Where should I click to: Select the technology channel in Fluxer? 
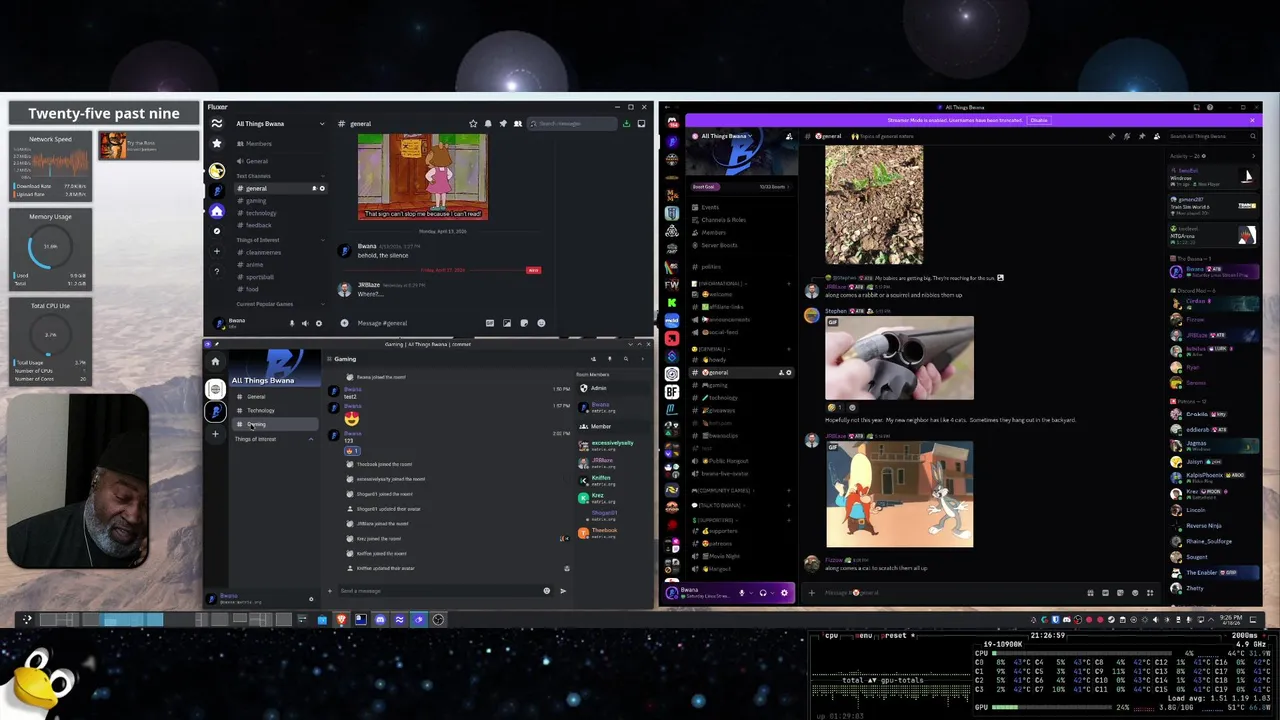point(261,213)
